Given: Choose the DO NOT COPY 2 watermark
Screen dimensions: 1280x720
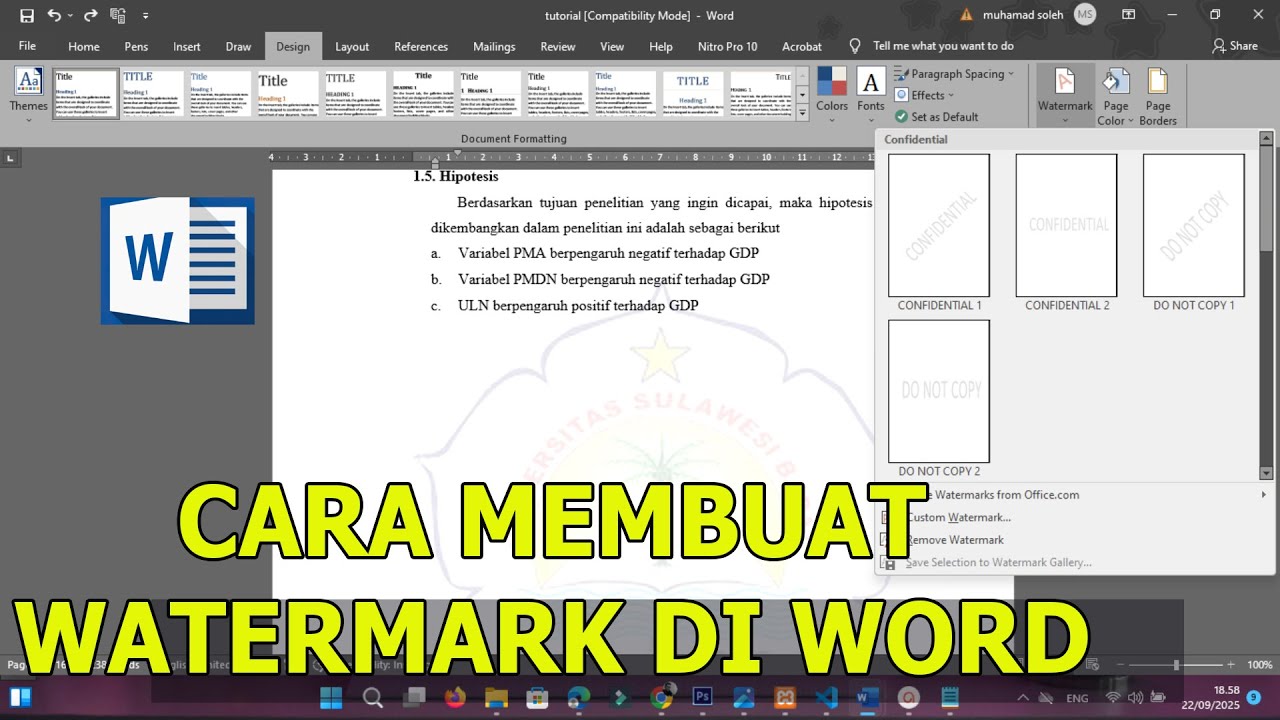Looking at the screenshot, I should tap(939, 399).
